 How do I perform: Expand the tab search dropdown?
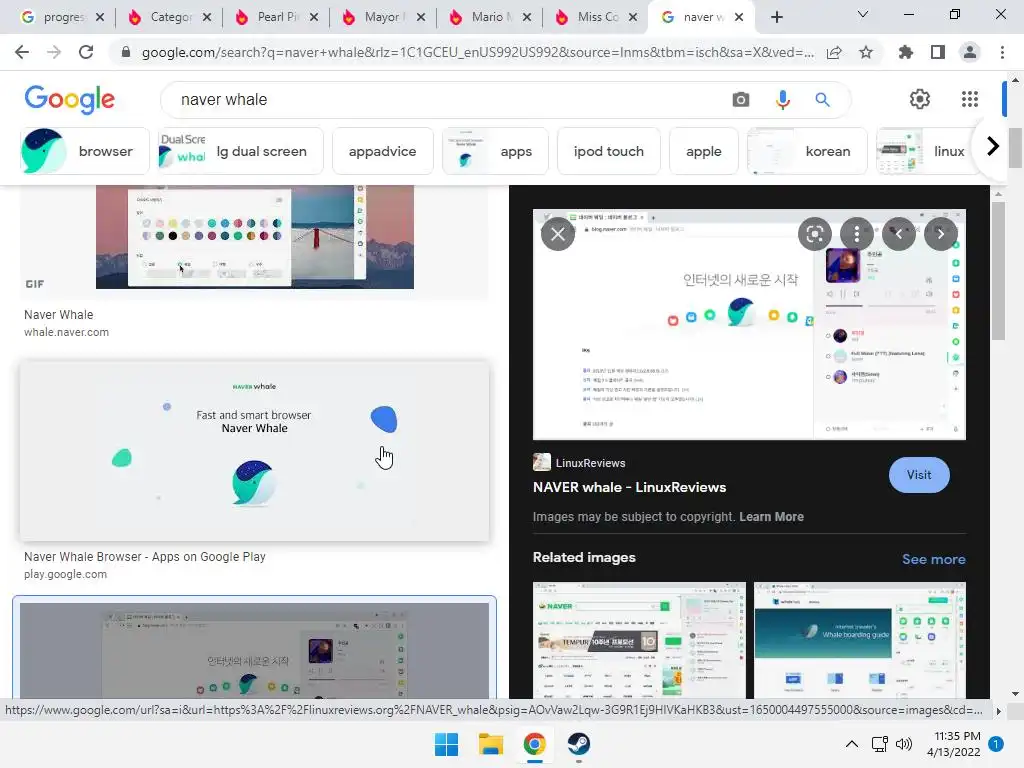pyautogui.click(x=863, y=14)
